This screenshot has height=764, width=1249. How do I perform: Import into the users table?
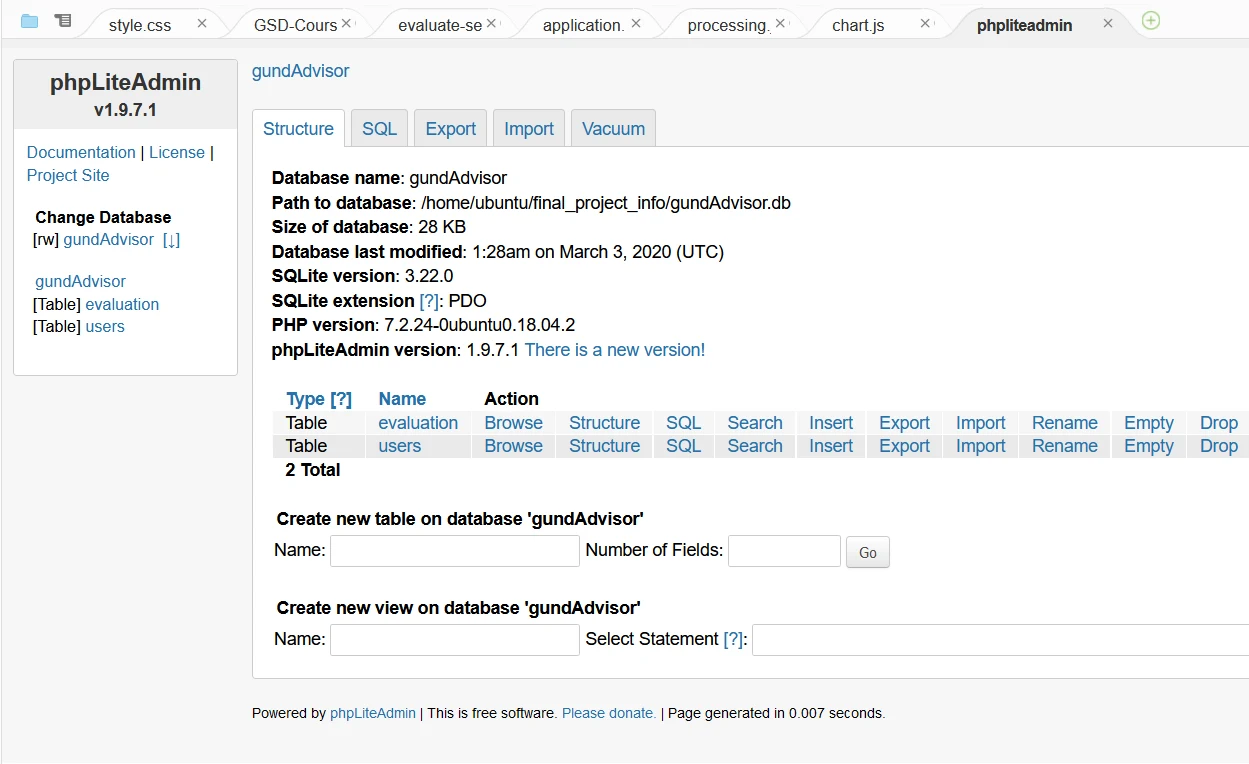pos(981,446)
